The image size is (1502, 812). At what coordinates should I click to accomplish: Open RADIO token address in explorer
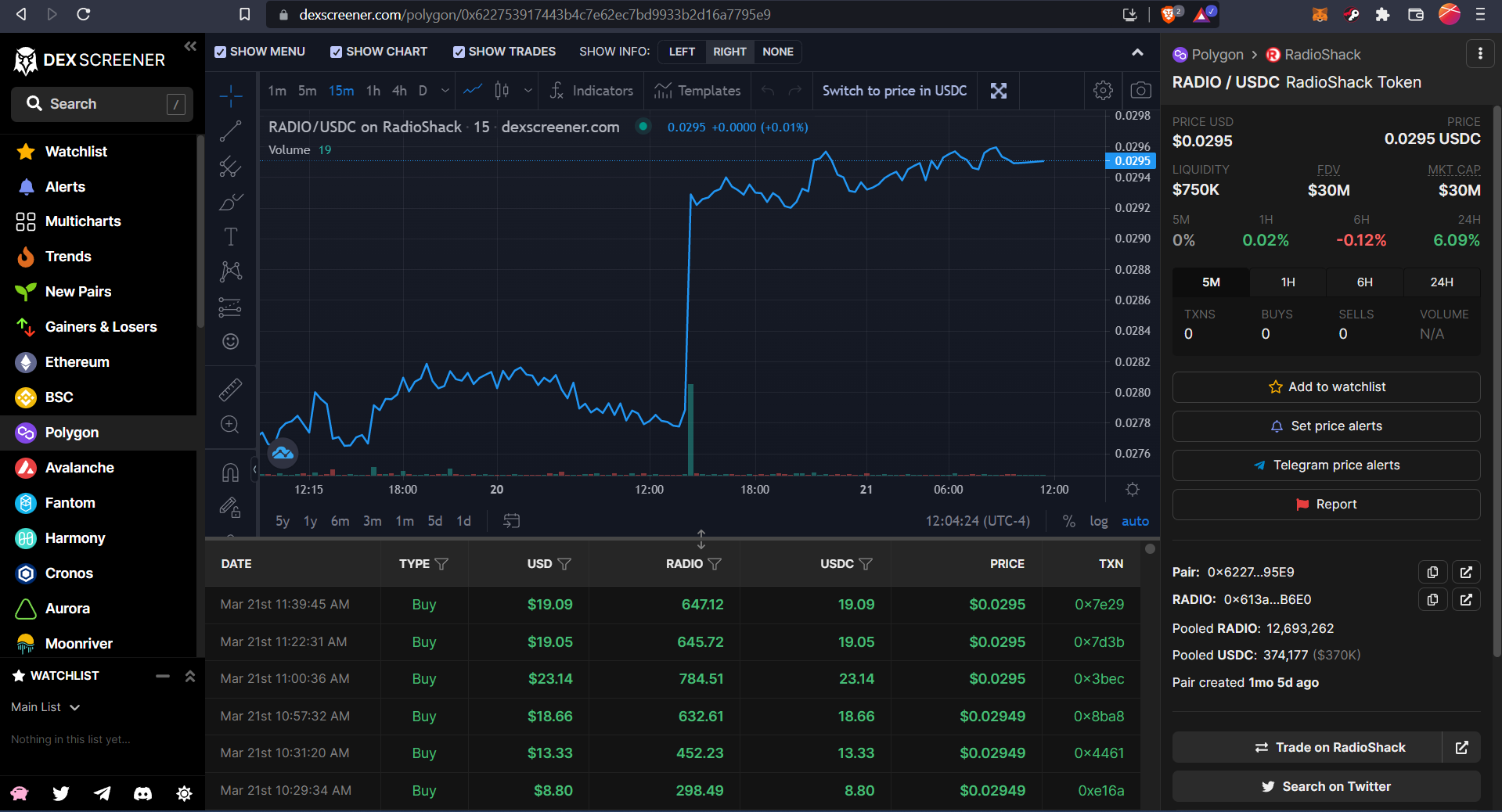tap(1466, 599)
